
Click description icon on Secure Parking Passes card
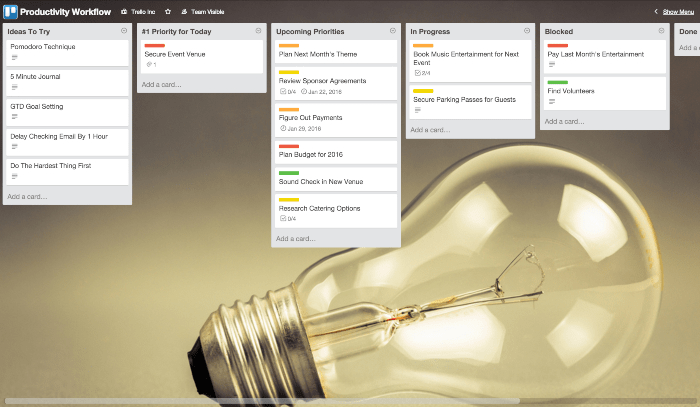(417, 110)
